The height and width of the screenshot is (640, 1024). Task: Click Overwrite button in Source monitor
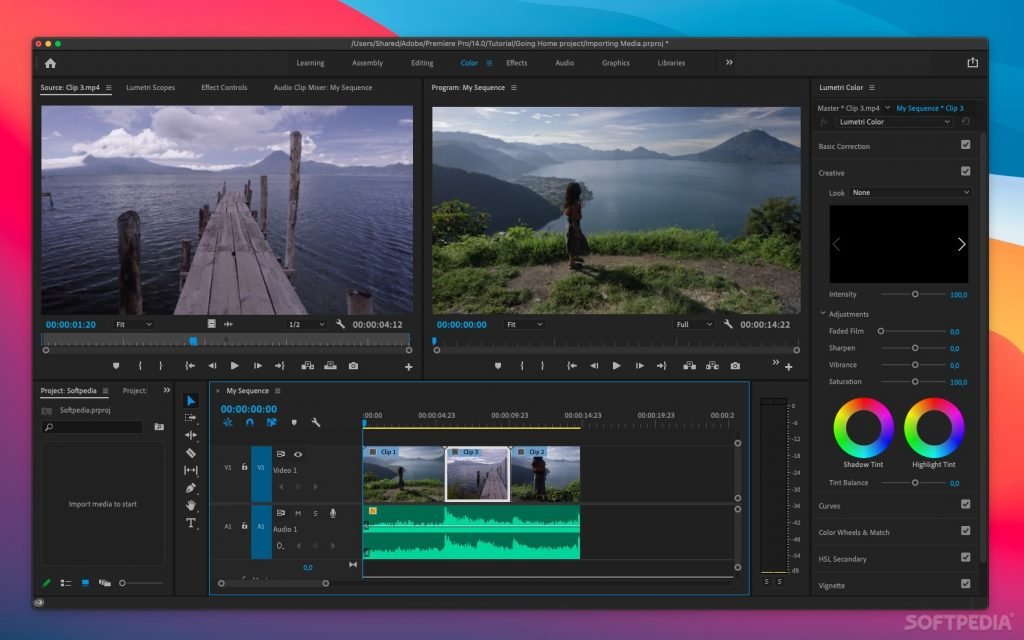click(x=330, y=366)
